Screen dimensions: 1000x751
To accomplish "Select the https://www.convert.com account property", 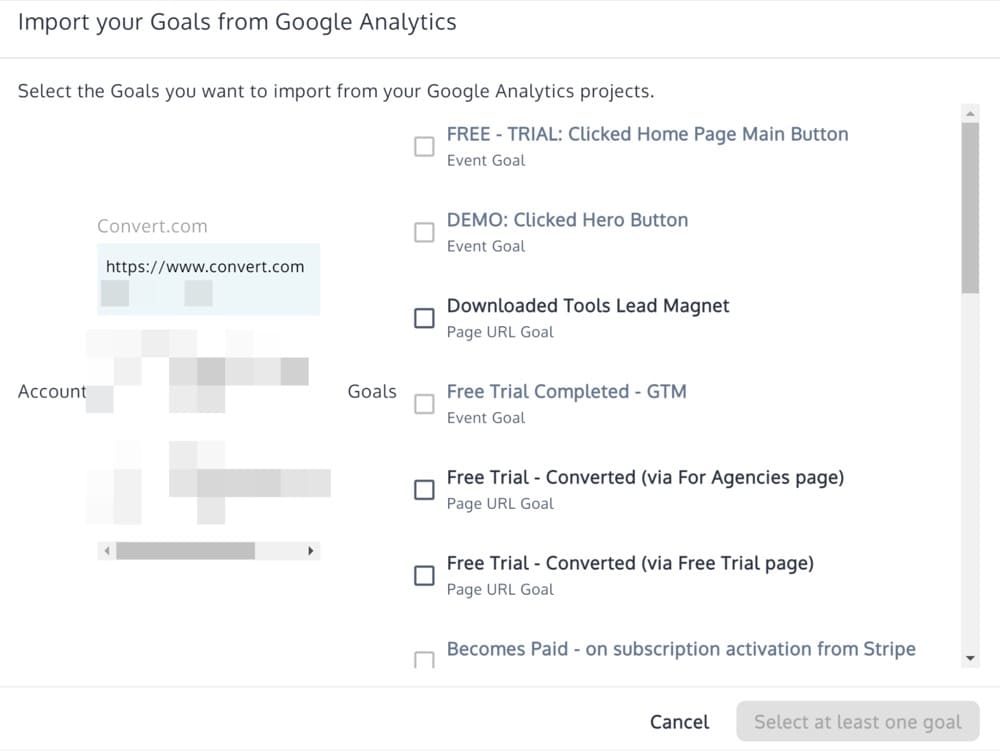I will coord(205,267).
